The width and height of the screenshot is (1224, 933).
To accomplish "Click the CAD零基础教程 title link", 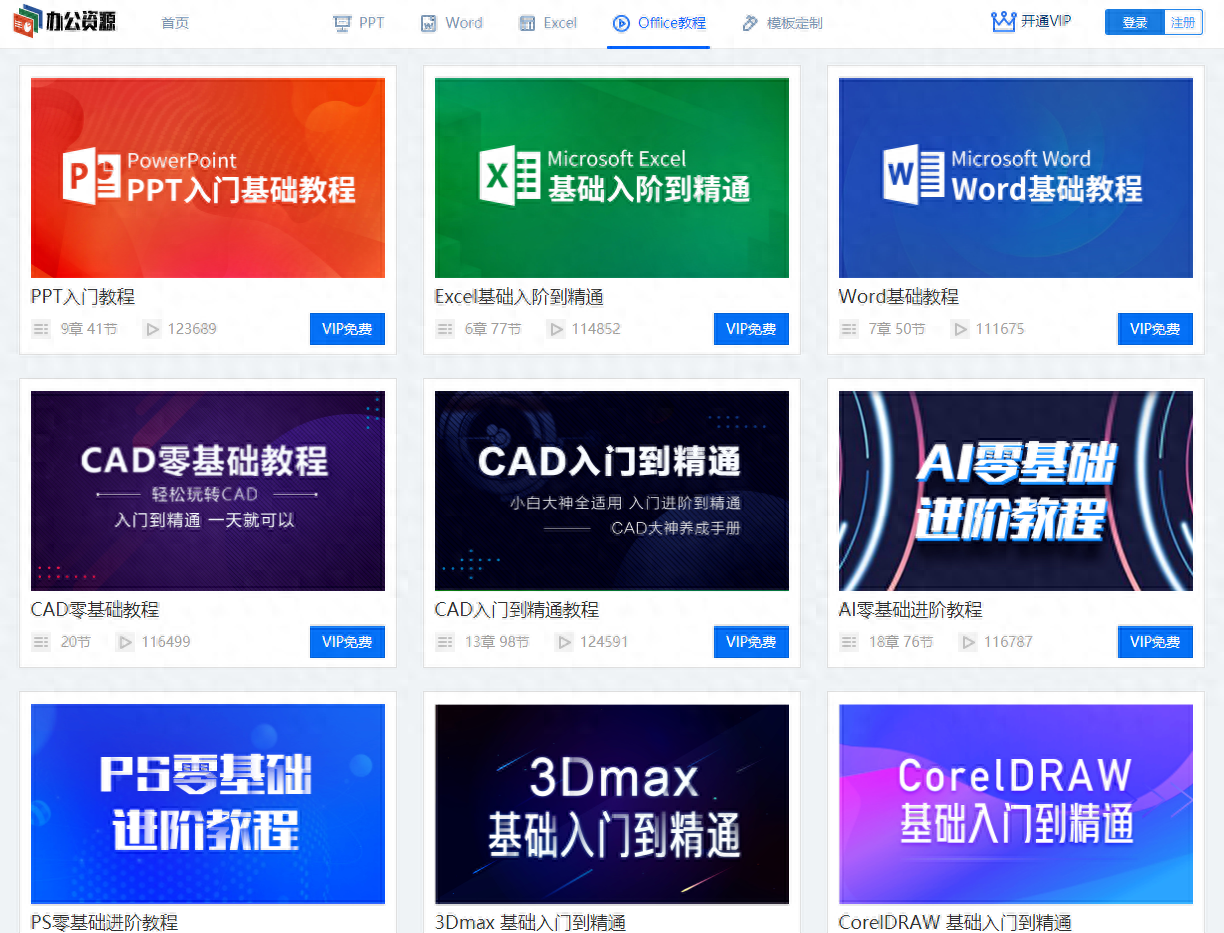I will 95,610.
